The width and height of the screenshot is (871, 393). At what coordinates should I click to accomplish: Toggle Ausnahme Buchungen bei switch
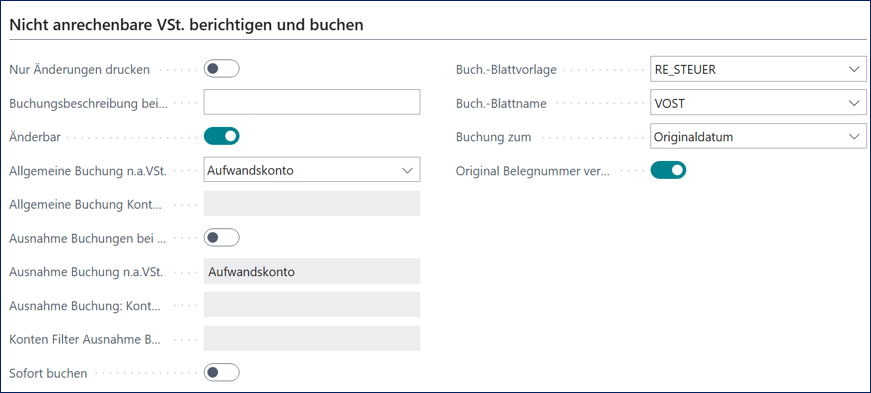pos(221,238)
